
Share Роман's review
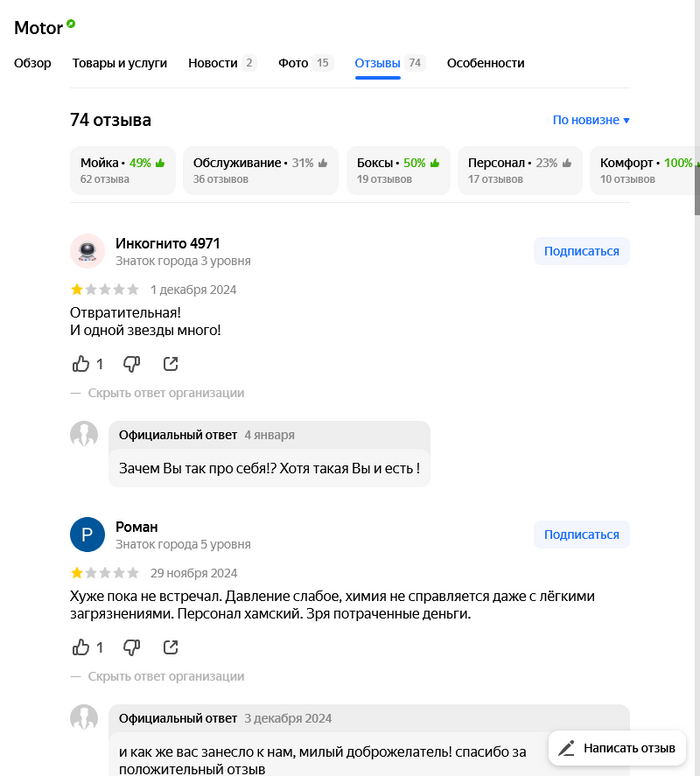click(171, 647)
